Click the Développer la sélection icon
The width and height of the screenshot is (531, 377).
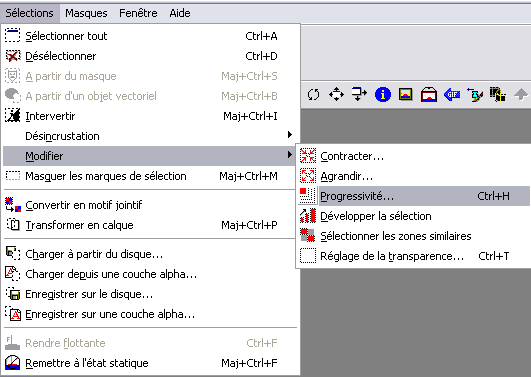point(308,215)
